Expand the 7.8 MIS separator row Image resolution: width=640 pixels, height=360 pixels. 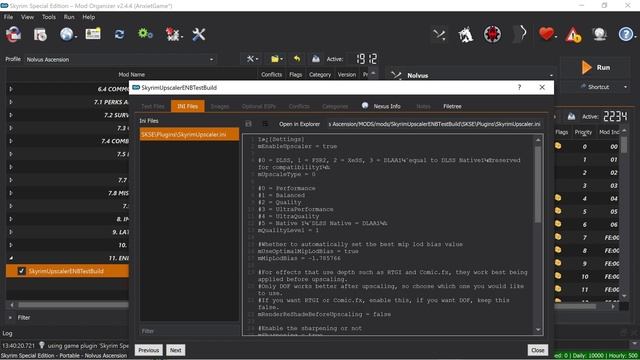pyautogui.click(x=11, y=193)
